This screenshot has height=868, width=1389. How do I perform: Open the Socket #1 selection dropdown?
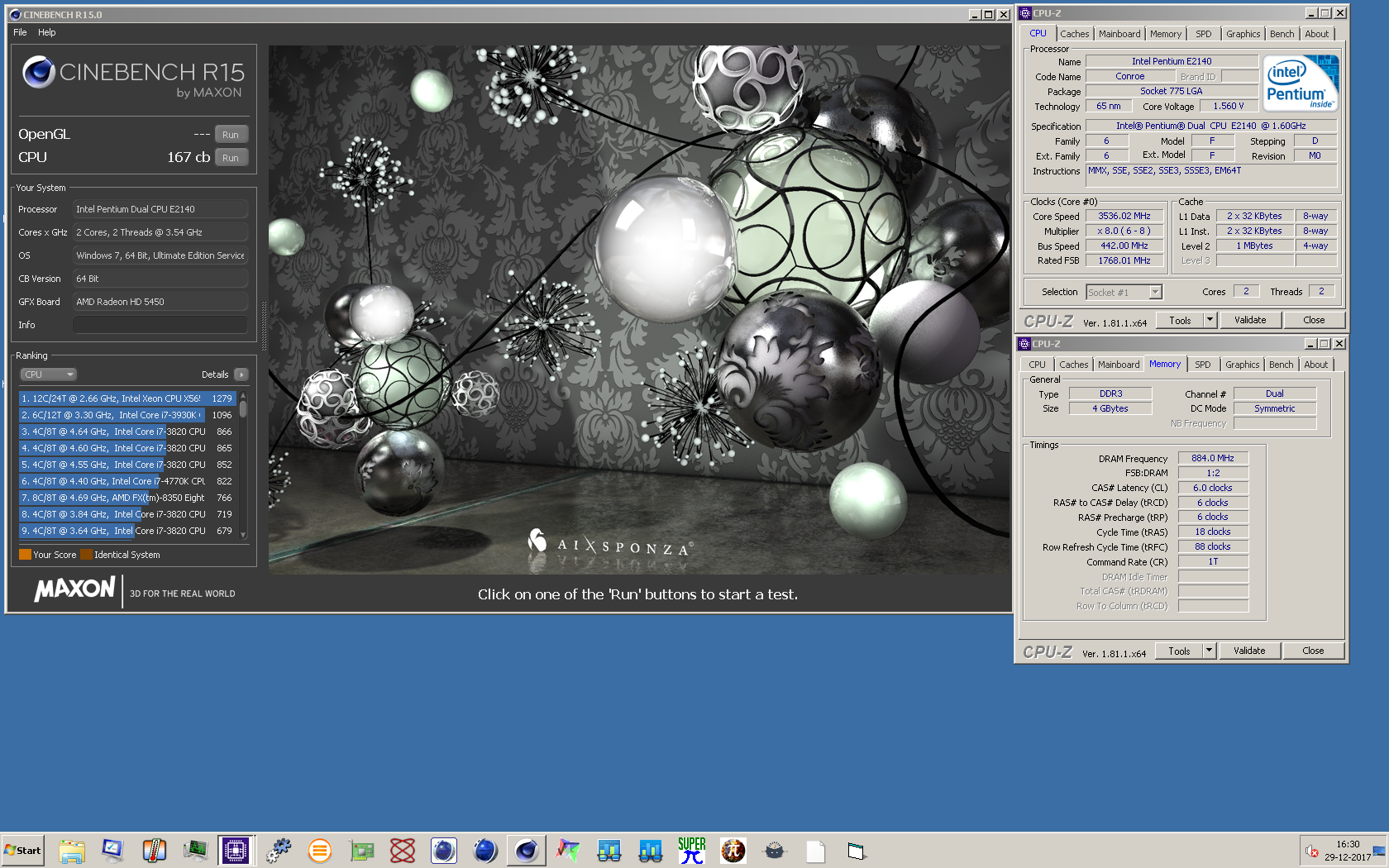(1124, 293)
